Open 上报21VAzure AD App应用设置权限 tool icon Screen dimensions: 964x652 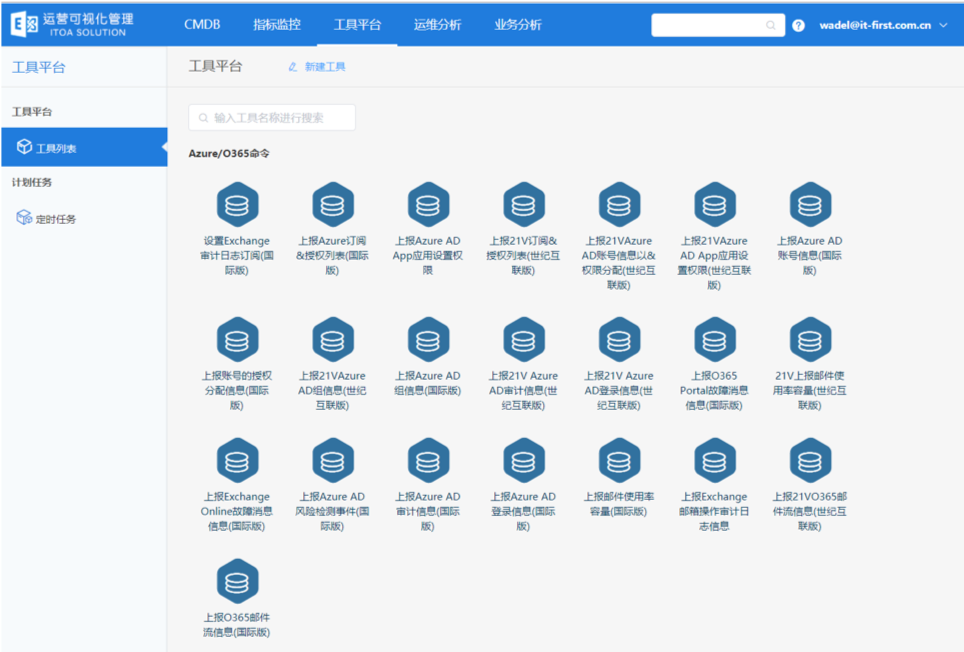pyautogui.click(x=714, y=205)
